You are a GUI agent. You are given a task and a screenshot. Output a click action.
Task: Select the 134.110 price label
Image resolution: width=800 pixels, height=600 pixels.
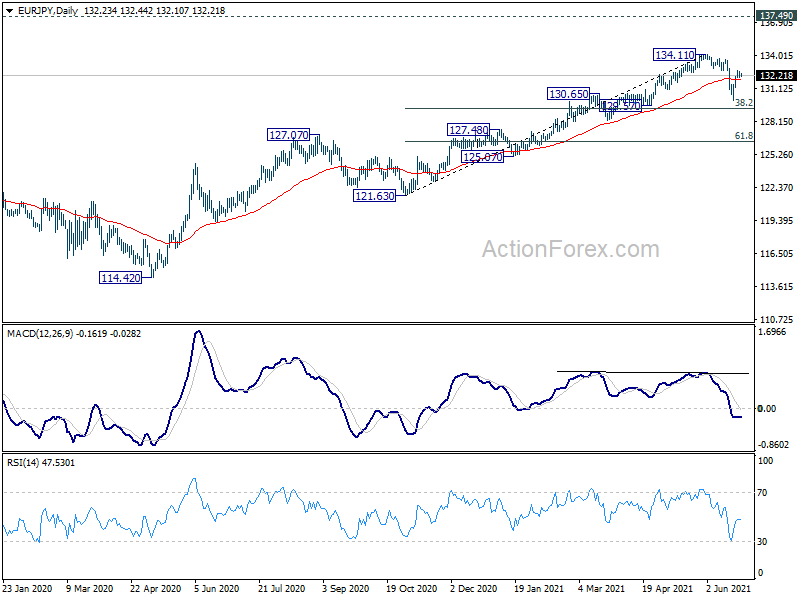[x=674, y=55]
